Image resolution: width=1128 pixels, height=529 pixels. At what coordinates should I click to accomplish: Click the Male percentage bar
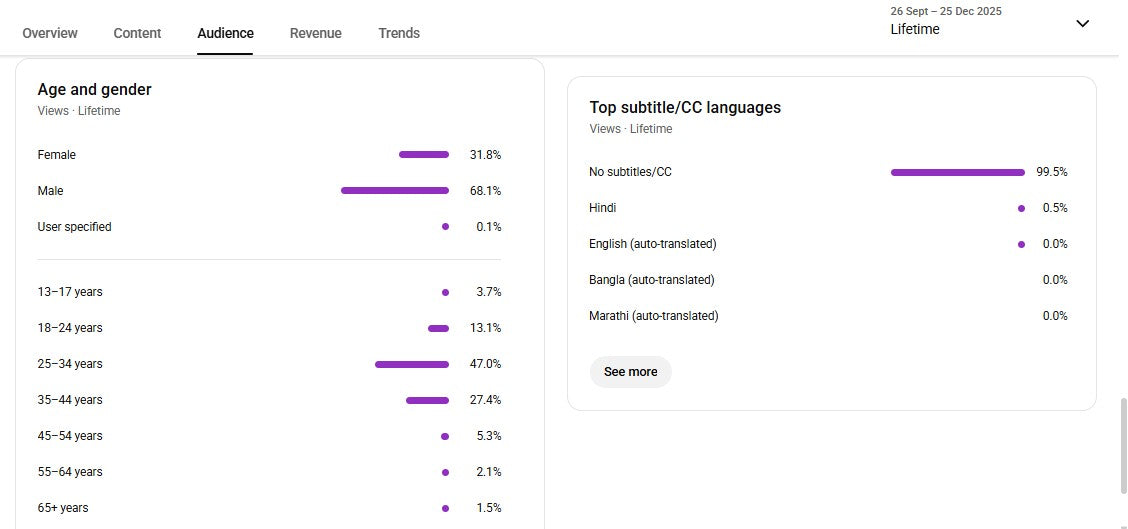[x=395, y=191]
